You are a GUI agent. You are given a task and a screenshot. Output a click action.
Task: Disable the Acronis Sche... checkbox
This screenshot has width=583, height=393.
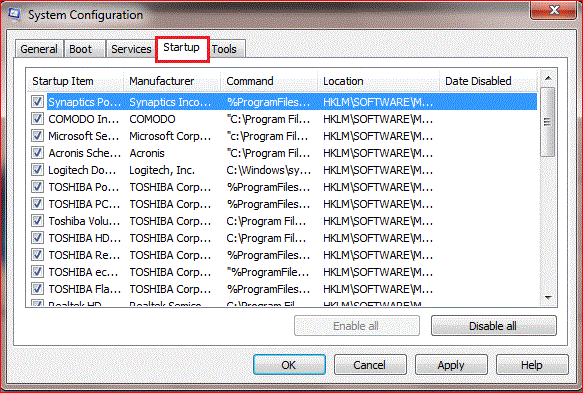click(37, 153)
